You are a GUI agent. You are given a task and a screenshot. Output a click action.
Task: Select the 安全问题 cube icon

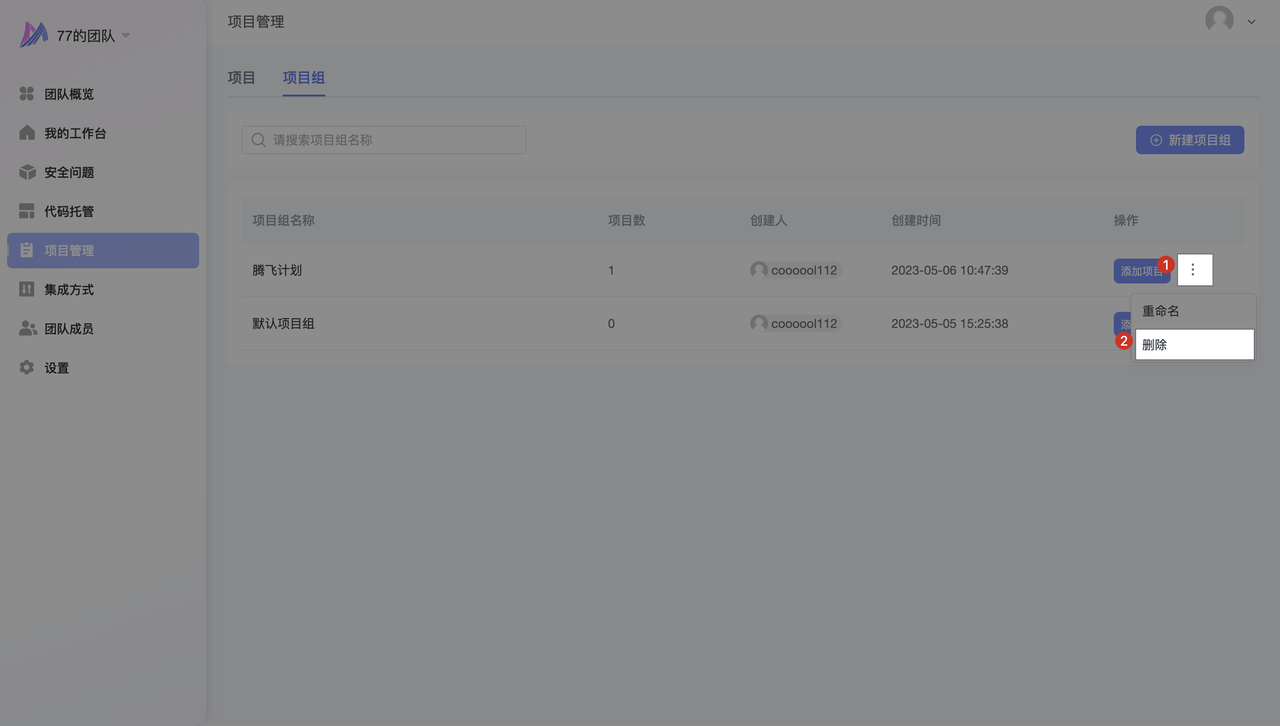tap(27, 172)
